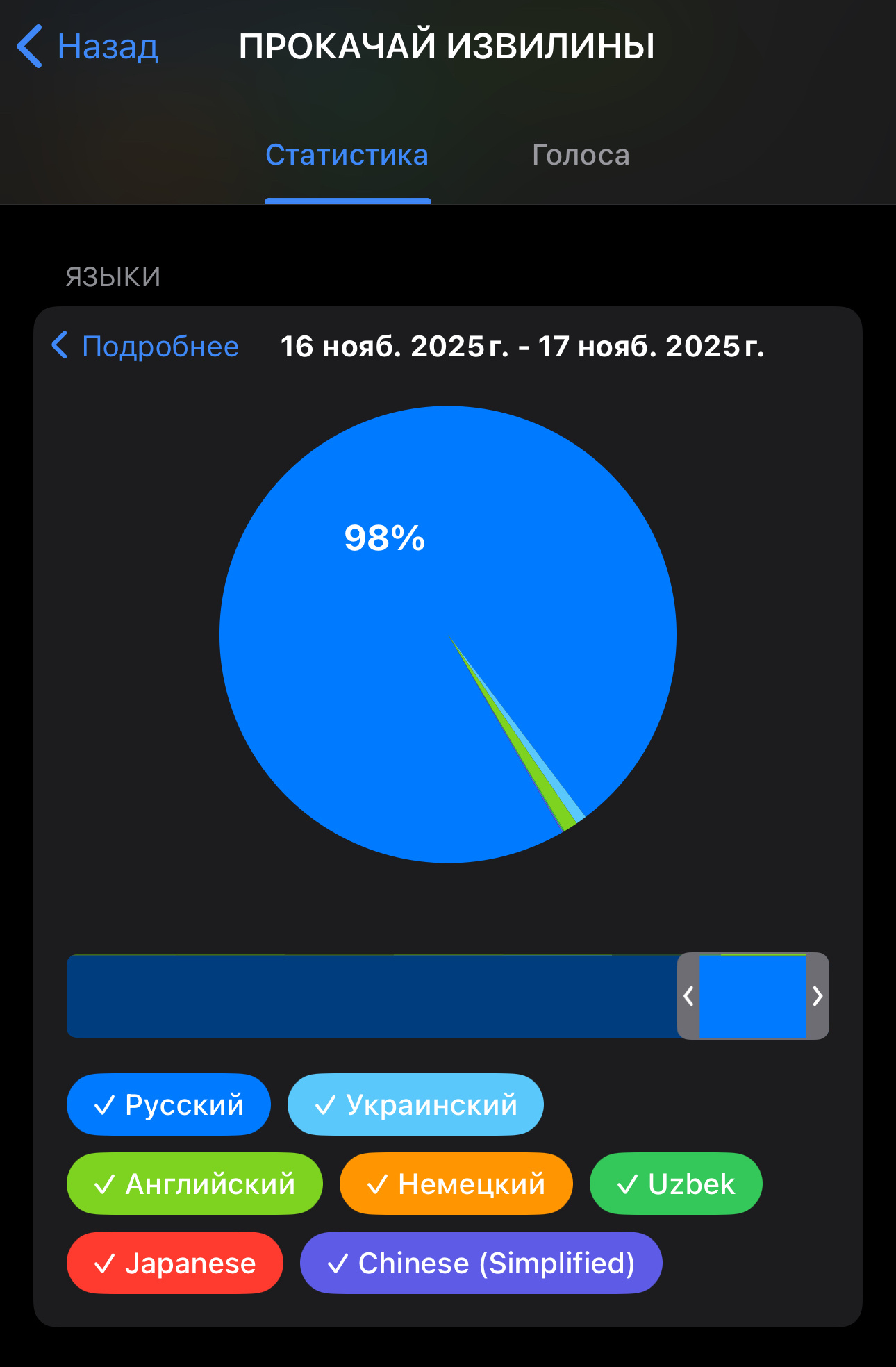Click the date range title above the chart

[522, 346]
